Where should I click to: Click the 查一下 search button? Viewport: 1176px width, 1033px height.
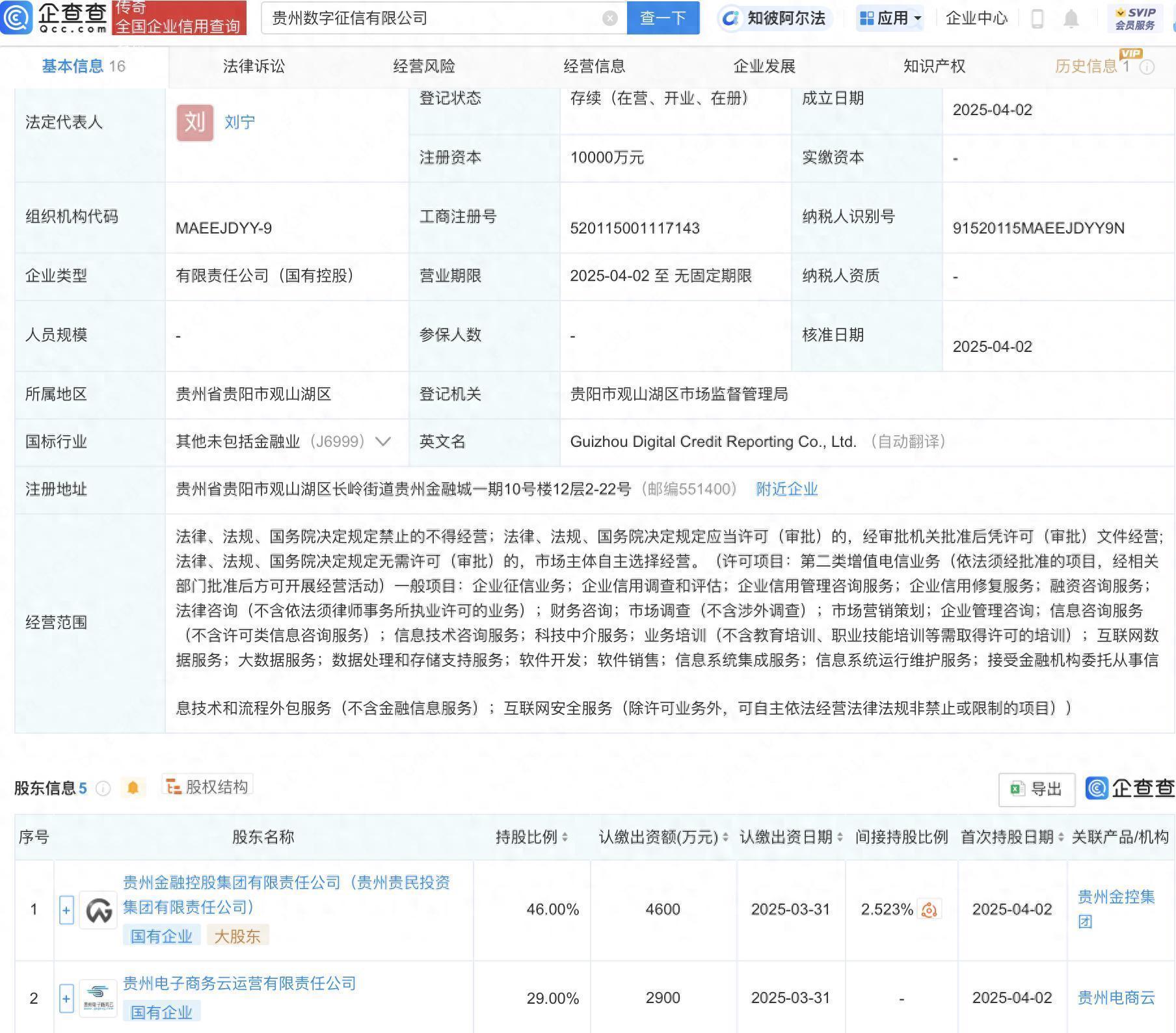point(663,18)
